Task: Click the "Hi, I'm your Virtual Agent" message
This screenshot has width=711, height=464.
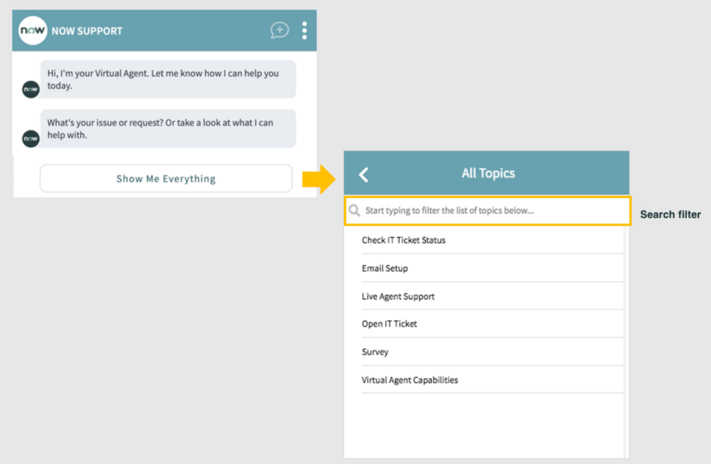Action: [x=168, y=79]
